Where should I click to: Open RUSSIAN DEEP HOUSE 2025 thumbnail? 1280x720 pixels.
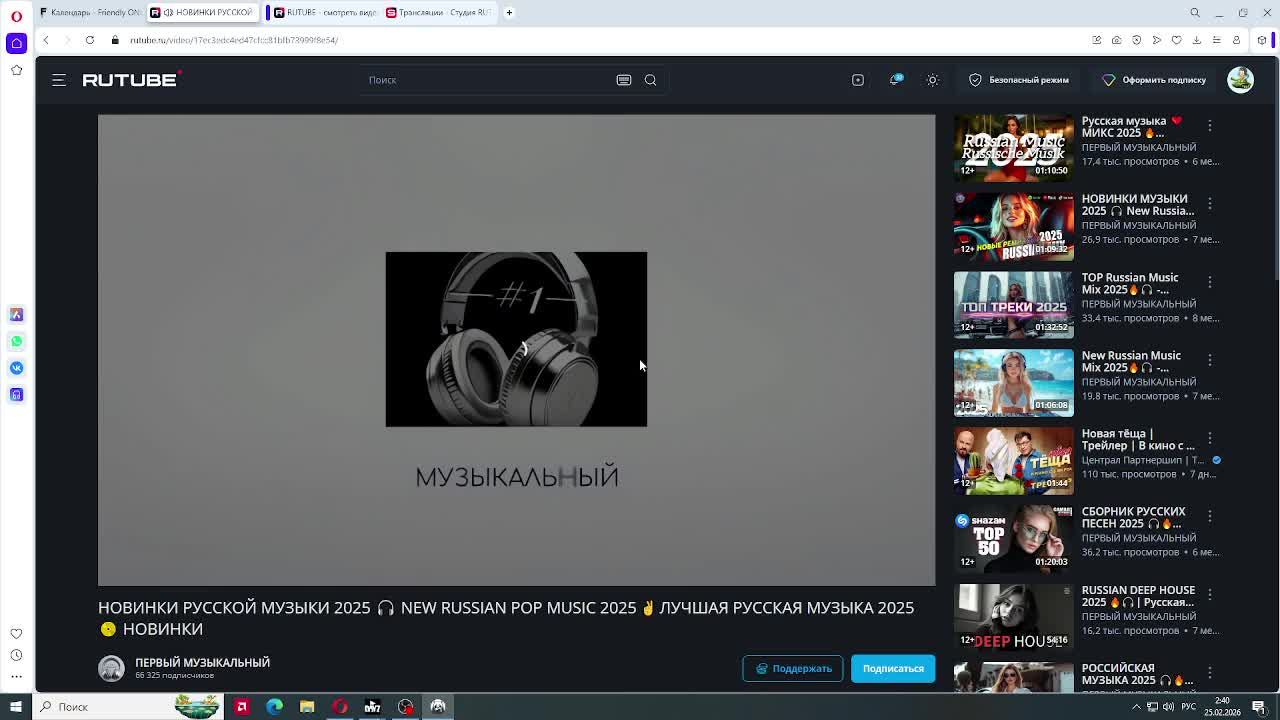pos(1013,617)
